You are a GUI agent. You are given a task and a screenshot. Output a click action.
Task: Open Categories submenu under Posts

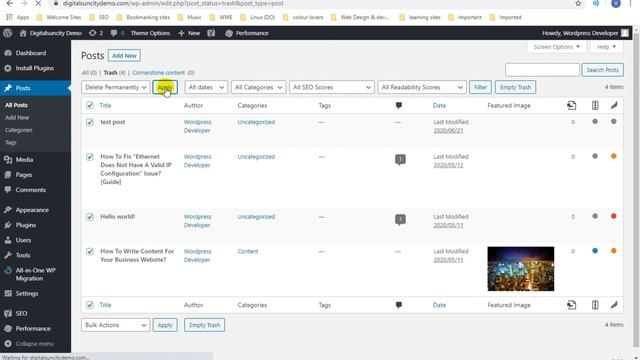click(x=19, y=130)
